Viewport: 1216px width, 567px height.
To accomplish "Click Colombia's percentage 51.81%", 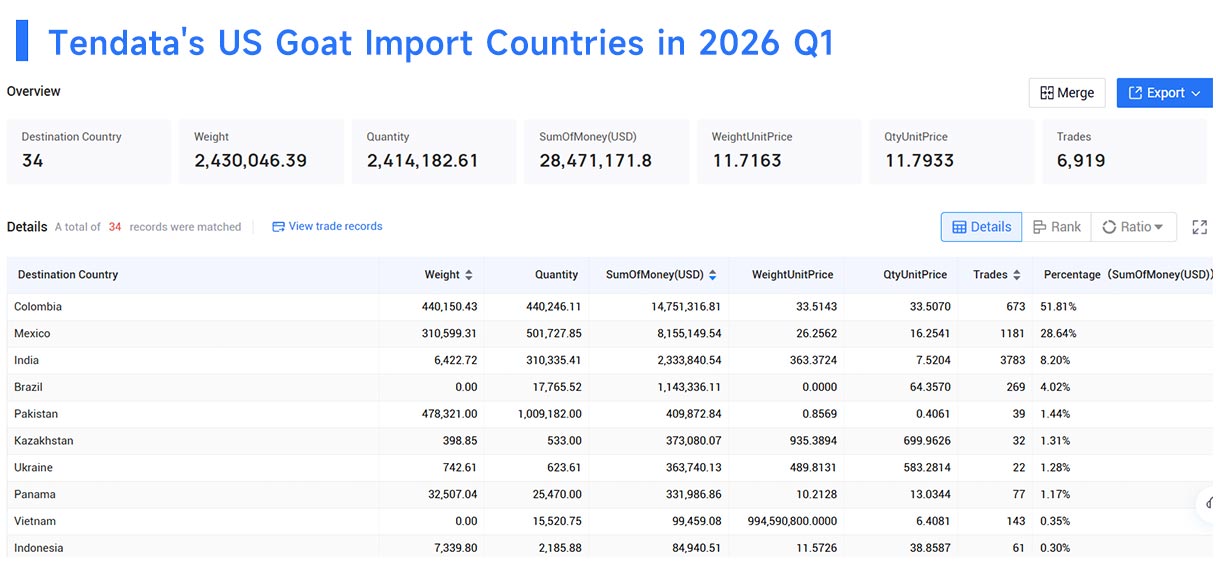I will pyautogui.click(x=1059, y=307).
